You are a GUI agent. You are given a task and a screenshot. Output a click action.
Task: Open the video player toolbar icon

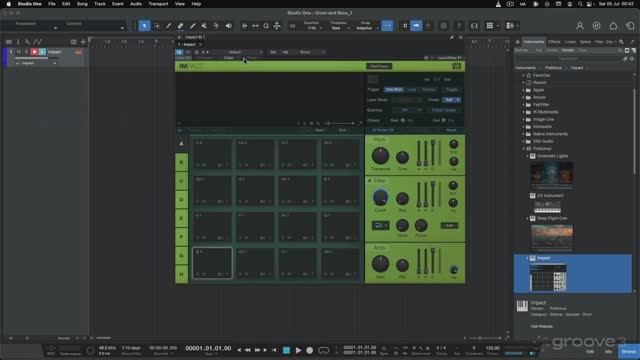tap(474, 26)
